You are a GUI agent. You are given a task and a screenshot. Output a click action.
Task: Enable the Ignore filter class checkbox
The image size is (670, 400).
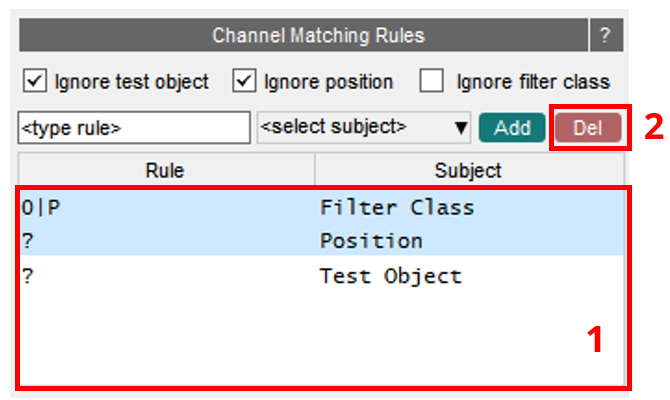tap(431, 81)
